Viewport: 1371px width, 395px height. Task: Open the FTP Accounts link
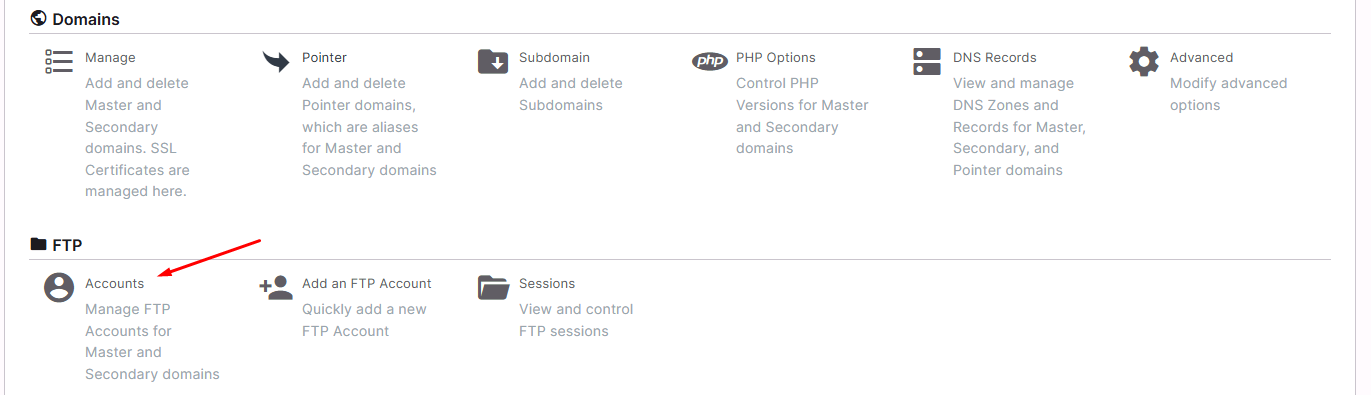(114, 284)
